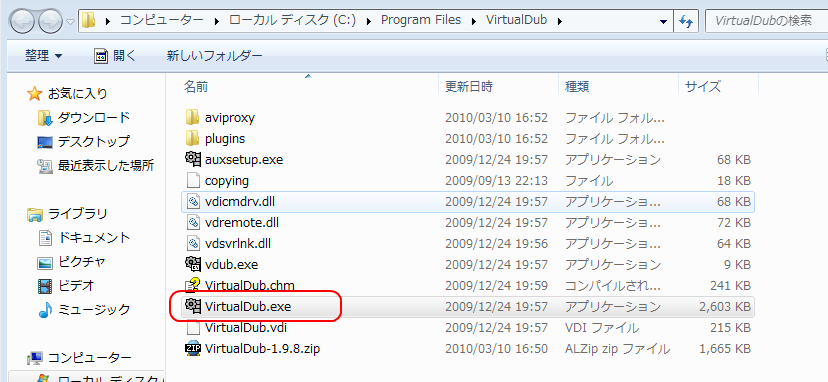
Task: Select the VirtualDub.chm file name
Action: pyautogui.click(x=250, y=285)
